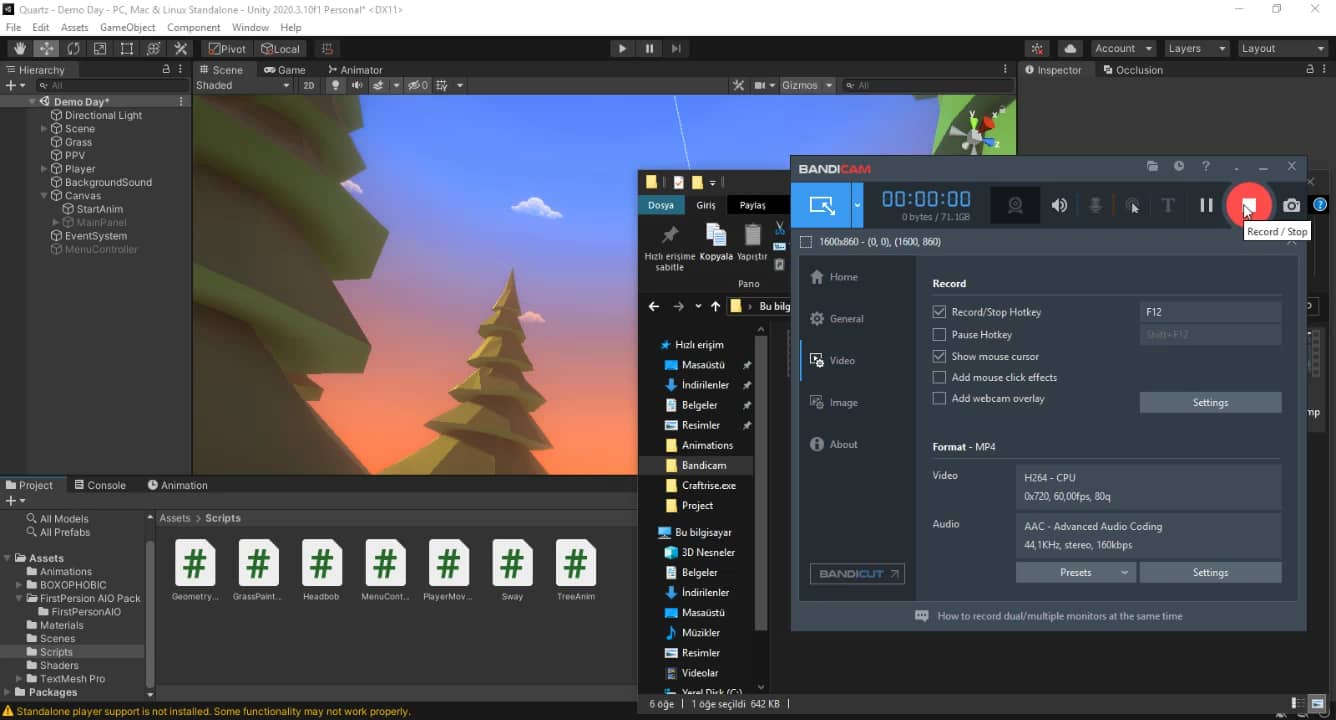Click the Bandicut button
Viewport: 1336px width, 720px height.
[x=857, y=573]
